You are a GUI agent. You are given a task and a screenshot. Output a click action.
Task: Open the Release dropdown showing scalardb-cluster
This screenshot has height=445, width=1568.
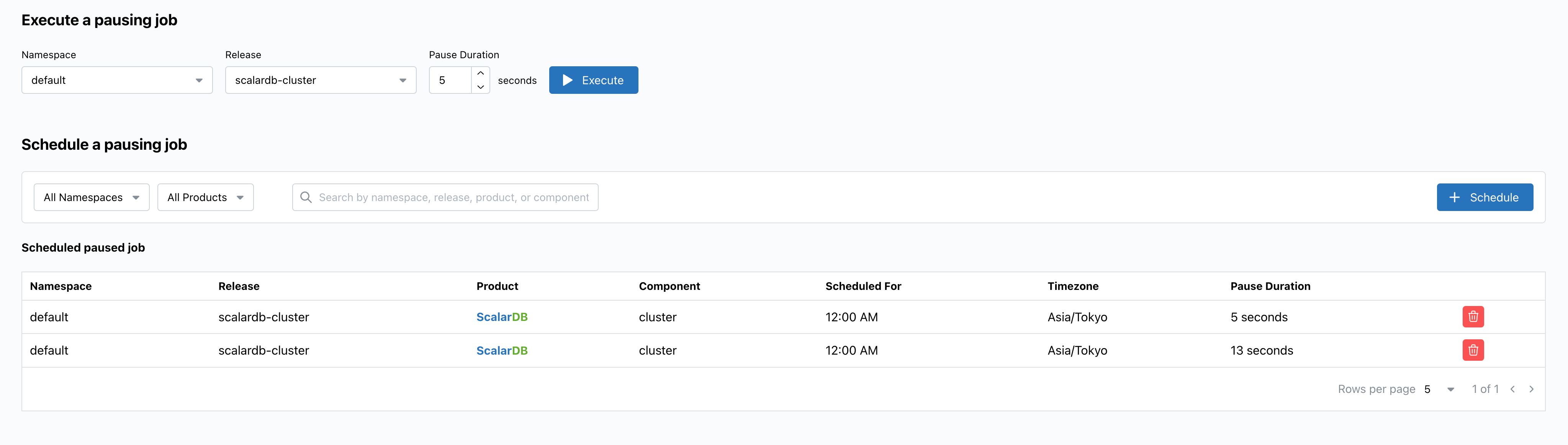click(320, 80)
